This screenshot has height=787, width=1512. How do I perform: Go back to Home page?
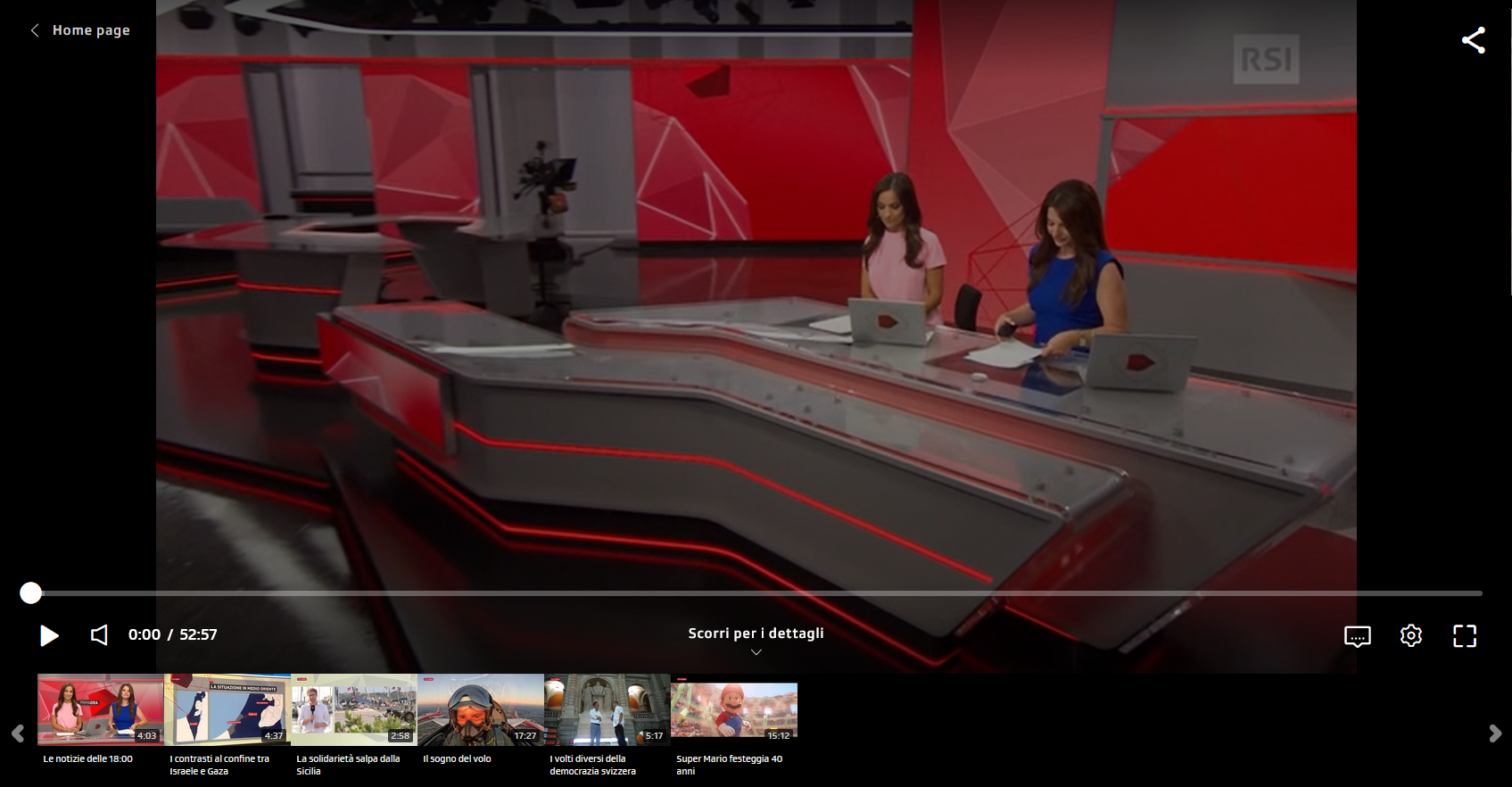pos(91,30)
